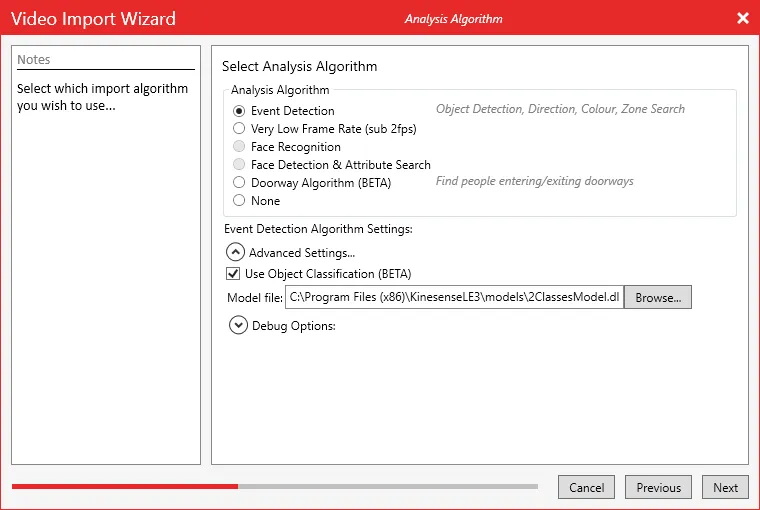Go back with the Previous button

658,487
